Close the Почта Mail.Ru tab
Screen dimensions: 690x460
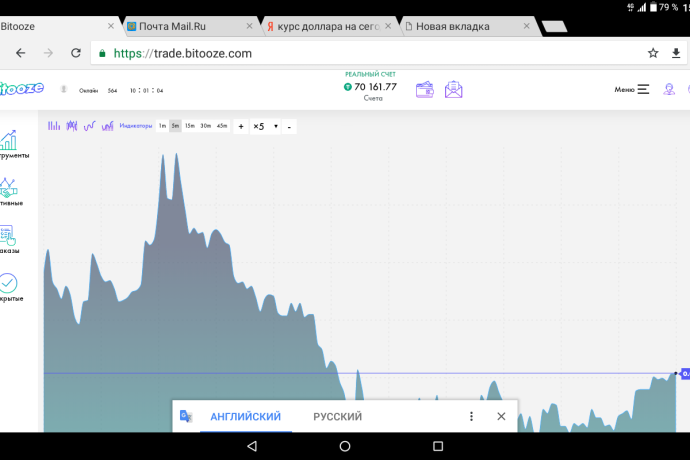point(249,26)
